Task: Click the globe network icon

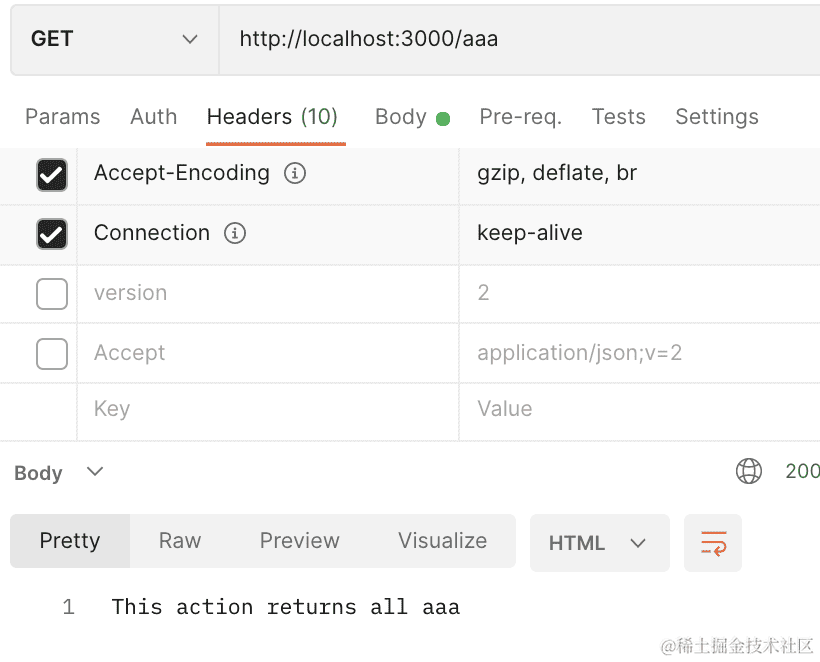Action: (x=749, y=471)
